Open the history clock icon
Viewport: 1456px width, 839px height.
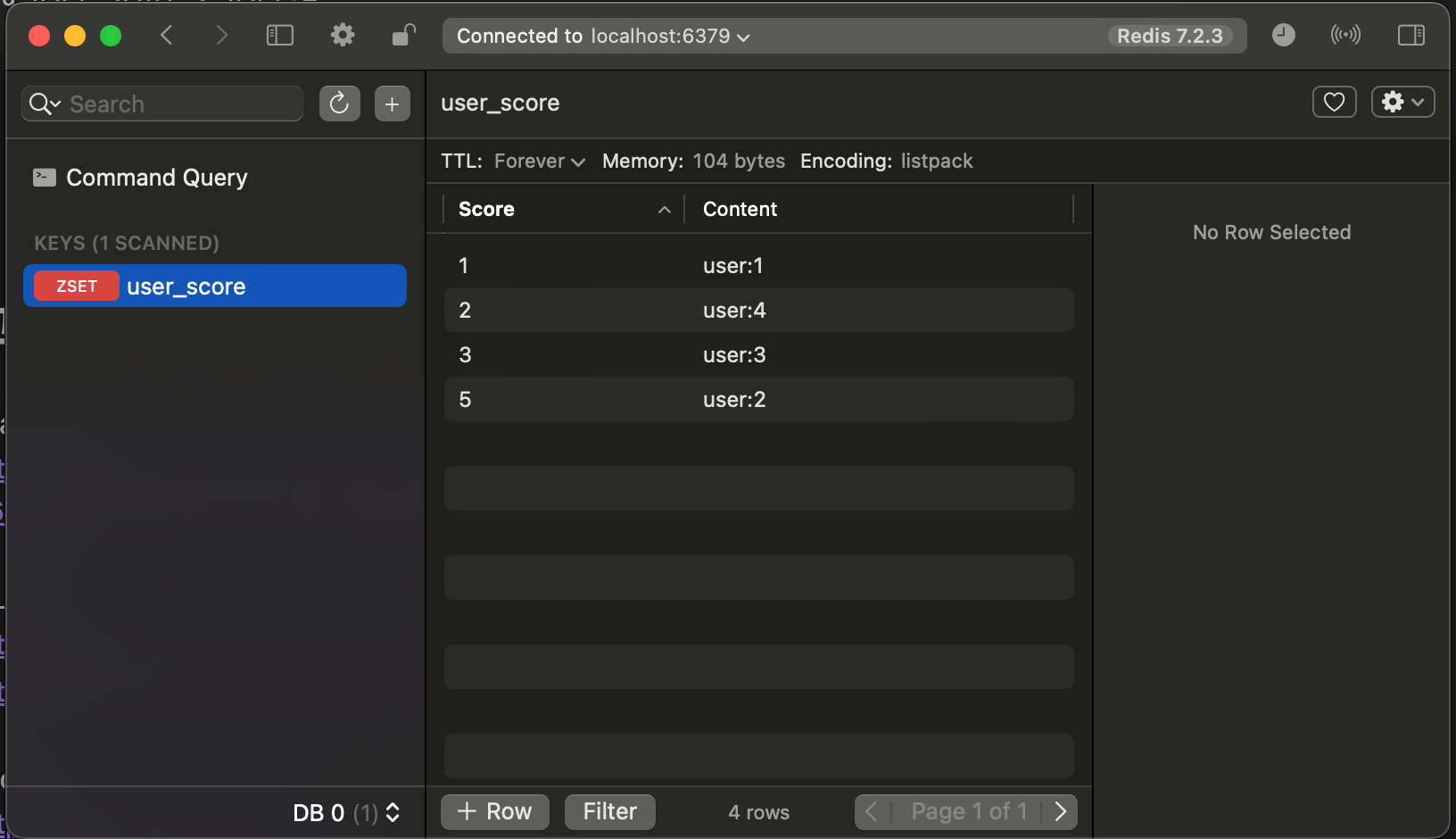[1283, 36]
